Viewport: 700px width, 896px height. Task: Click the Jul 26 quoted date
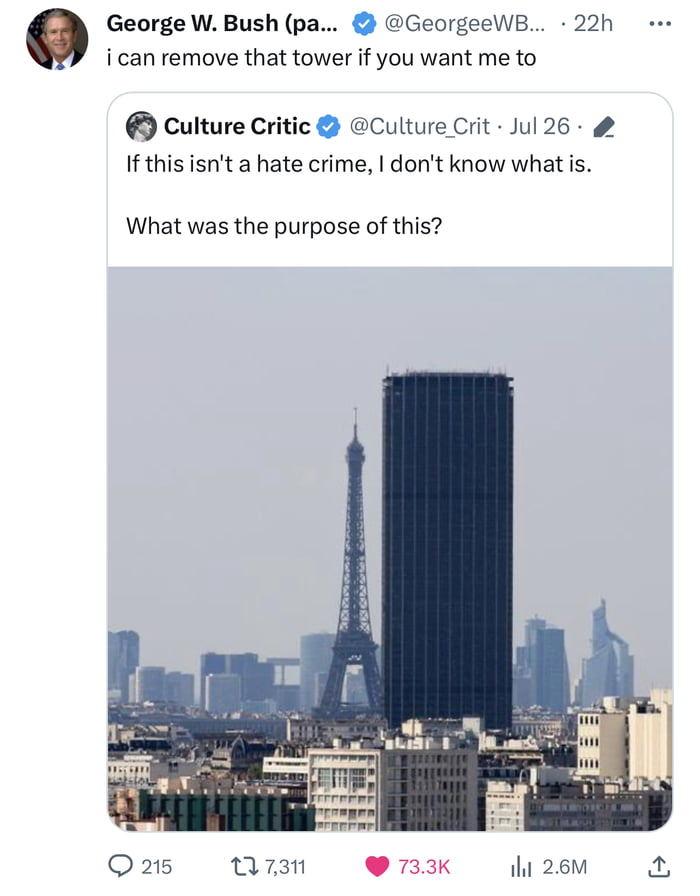pos(539,126)
